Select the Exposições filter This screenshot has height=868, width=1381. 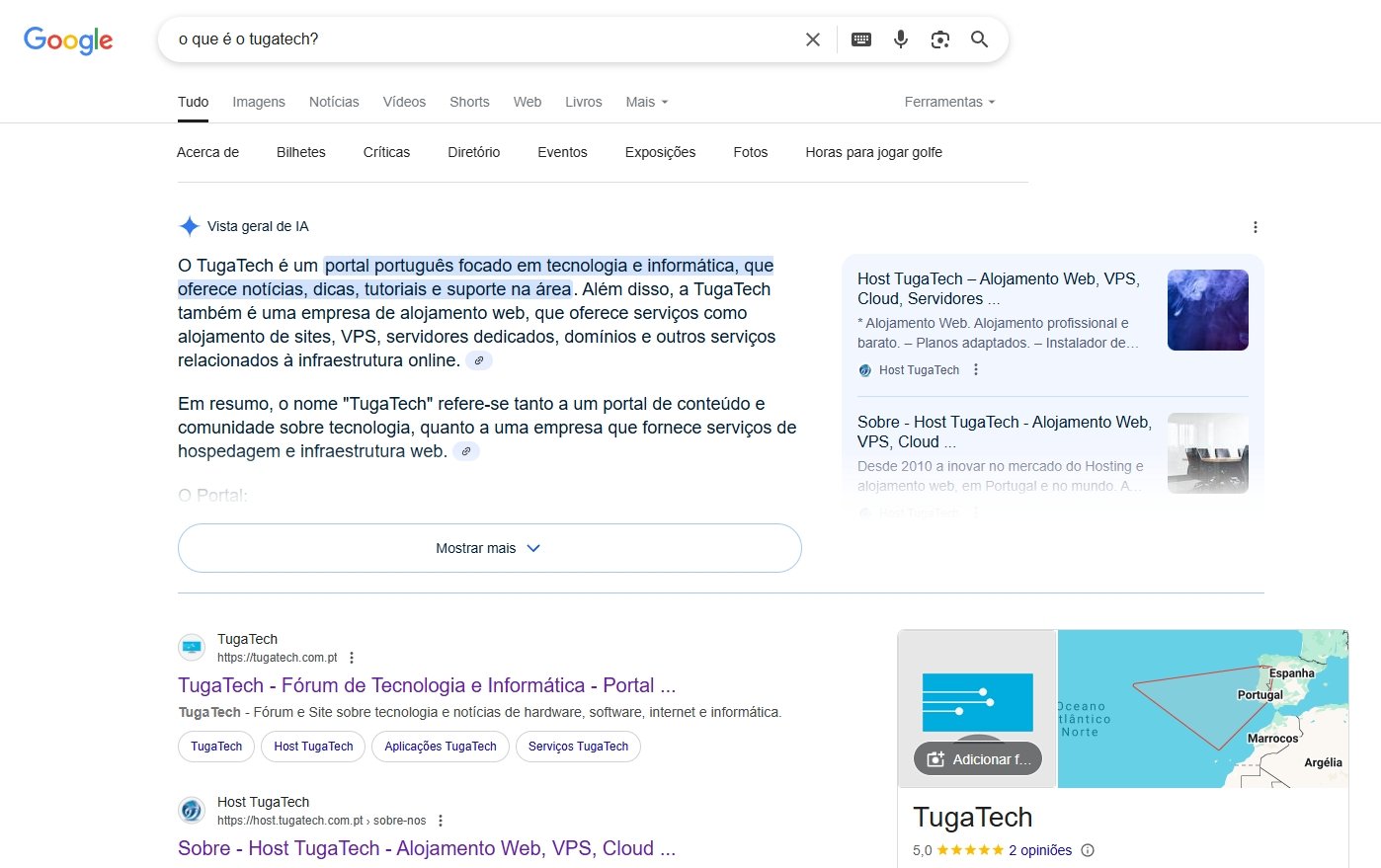pyautogui.click(x=660, y=152)
